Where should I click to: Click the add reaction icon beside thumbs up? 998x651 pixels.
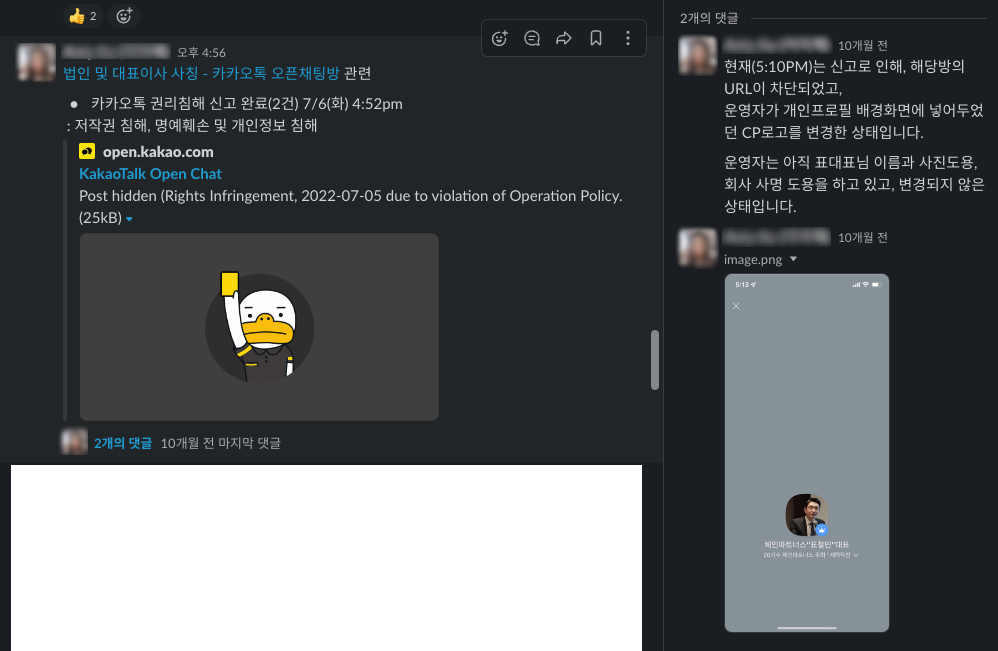pos(123,15)
